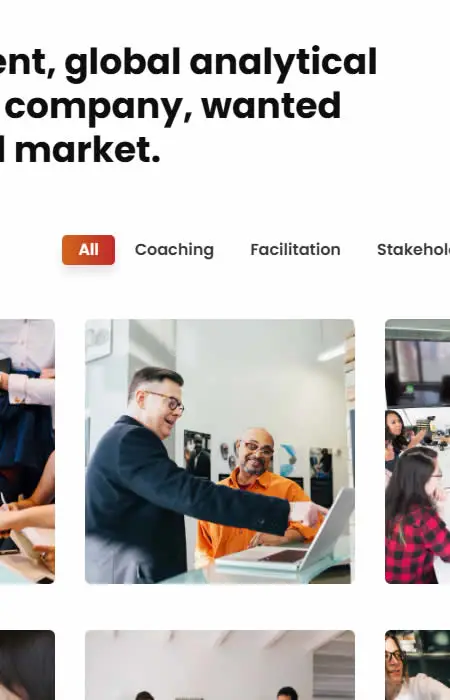The width and height of the screenshot is (450, 700).
Task: Click the bald man in orange shirt
Action: click(257, 491)
